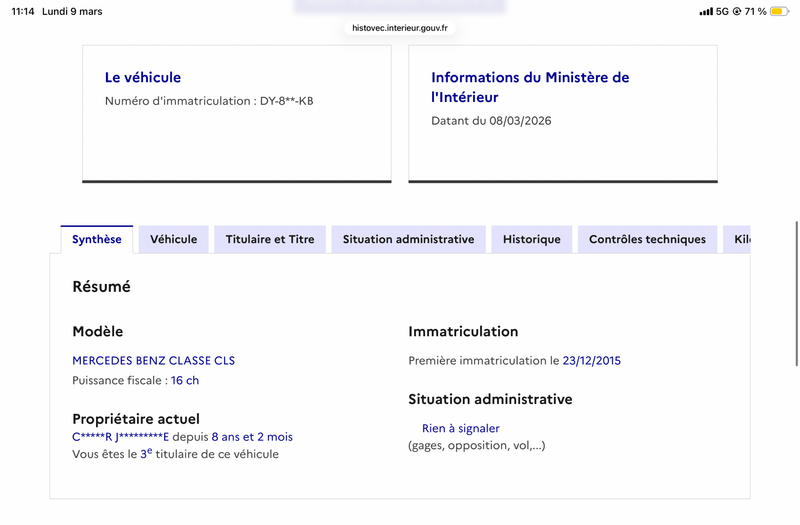
Task: Open the Titulaire et Titre tab
Action: tap(270, 239)
